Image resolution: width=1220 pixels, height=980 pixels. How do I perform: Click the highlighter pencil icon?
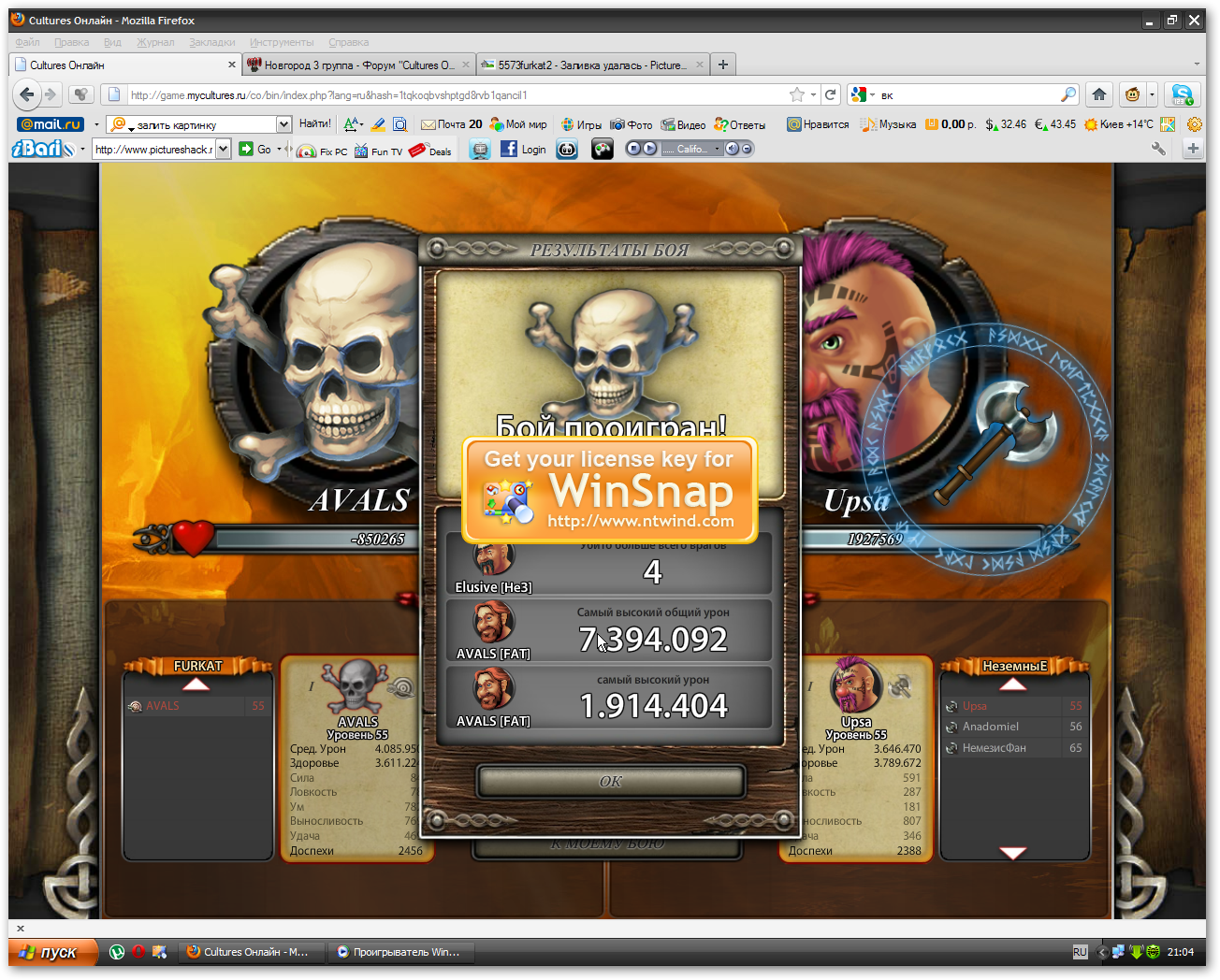pos(378,124)
